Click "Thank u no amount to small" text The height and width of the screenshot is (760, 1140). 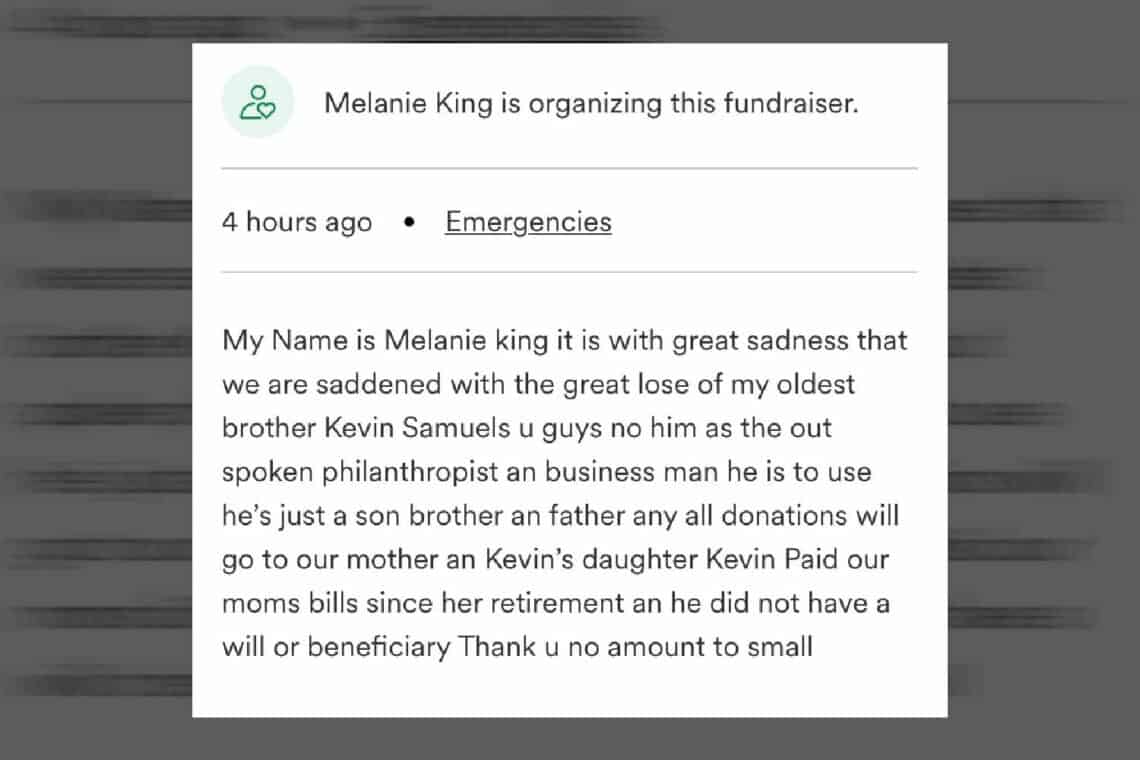pos(636,647)
